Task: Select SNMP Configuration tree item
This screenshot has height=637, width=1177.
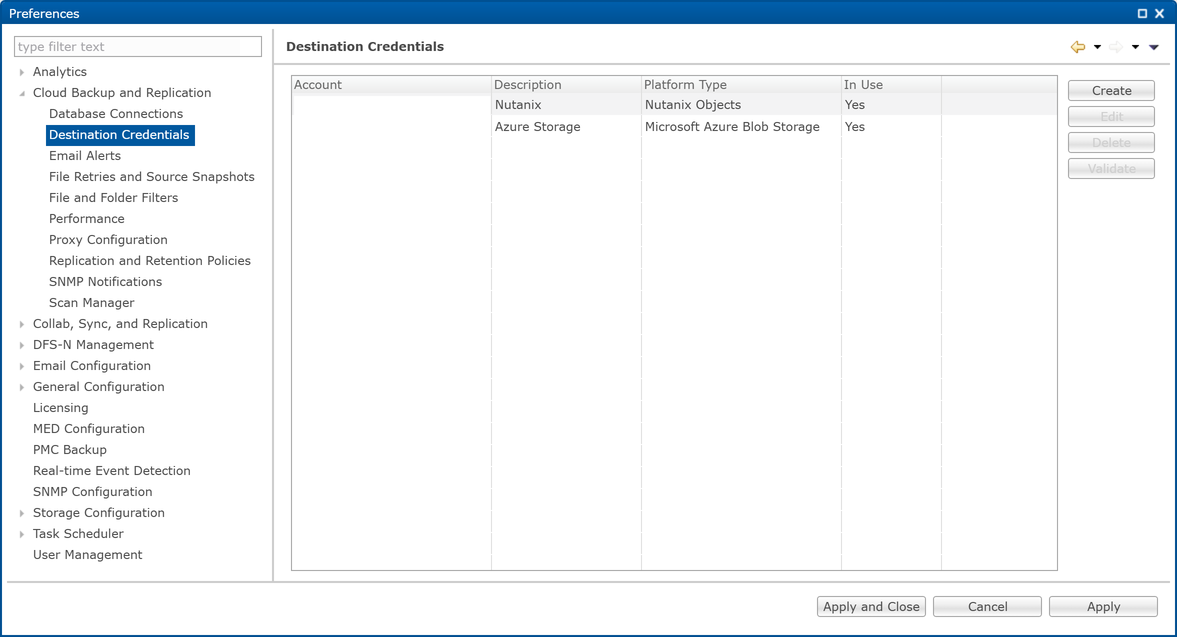Action: coord(92,492)
